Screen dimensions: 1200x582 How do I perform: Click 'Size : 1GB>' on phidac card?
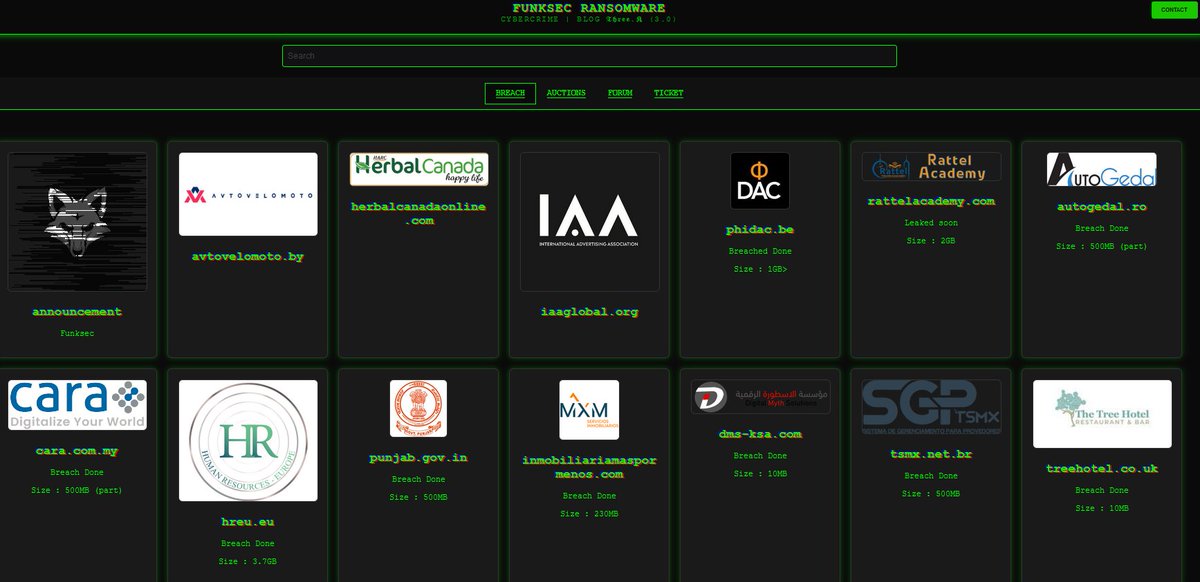[x=760, y=269]
